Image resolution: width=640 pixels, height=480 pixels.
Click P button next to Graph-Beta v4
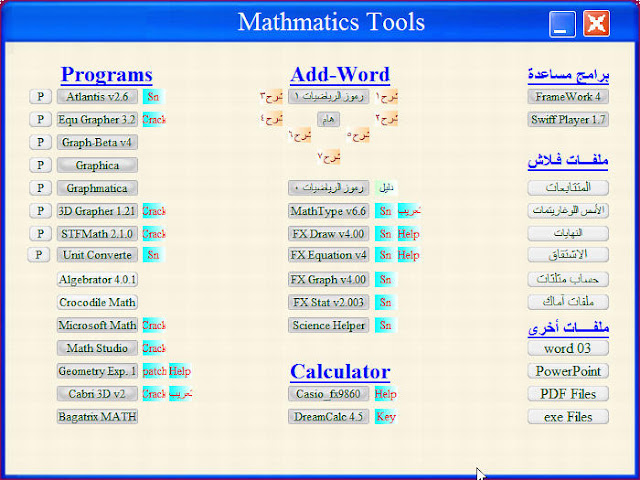pyautogui.click(x=40, y=142)
